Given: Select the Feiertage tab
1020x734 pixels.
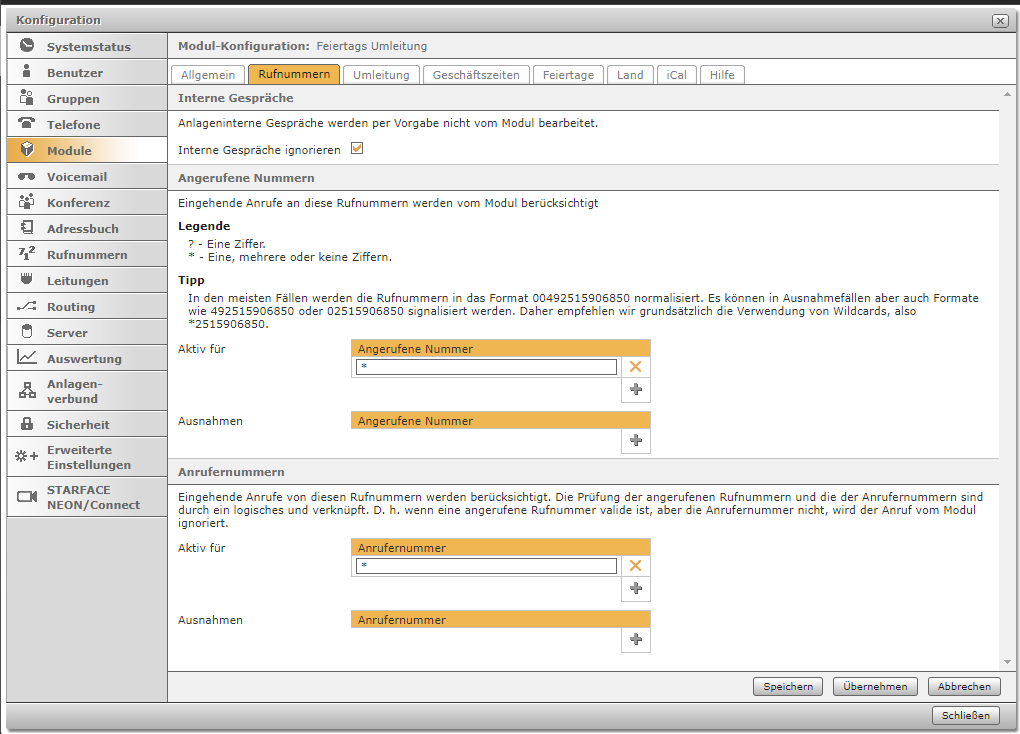Looking at the screenshot, I should coord(568,75).
